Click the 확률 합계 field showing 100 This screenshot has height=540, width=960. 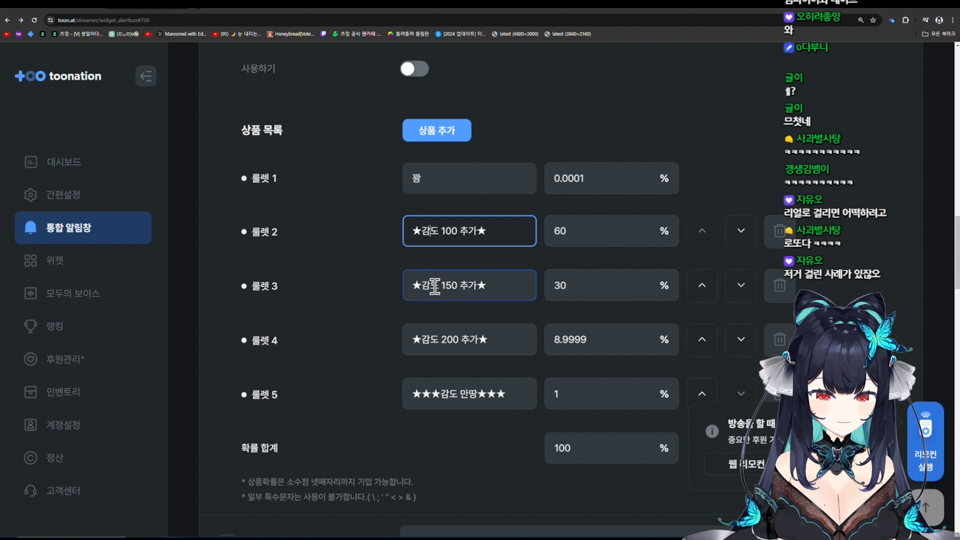pos(611,448)
